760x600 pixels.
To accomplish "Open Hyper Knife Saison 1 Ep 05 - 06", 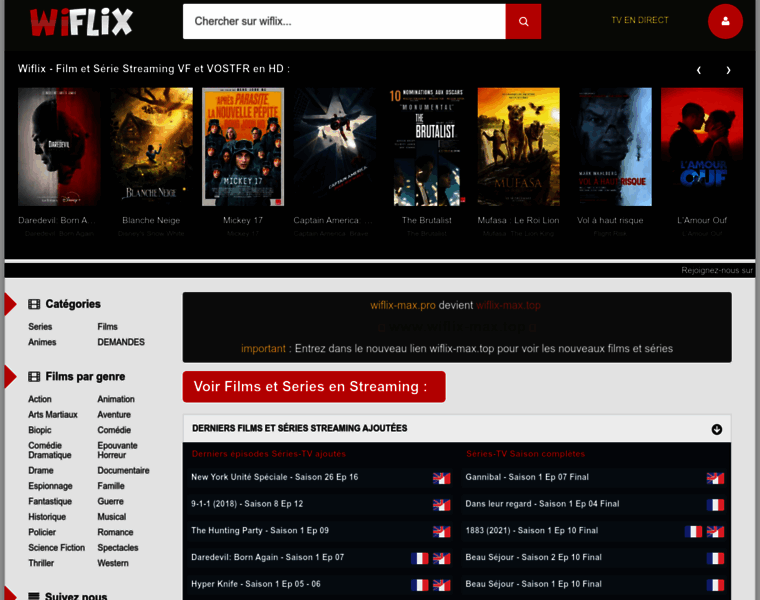I will [255, 584].
